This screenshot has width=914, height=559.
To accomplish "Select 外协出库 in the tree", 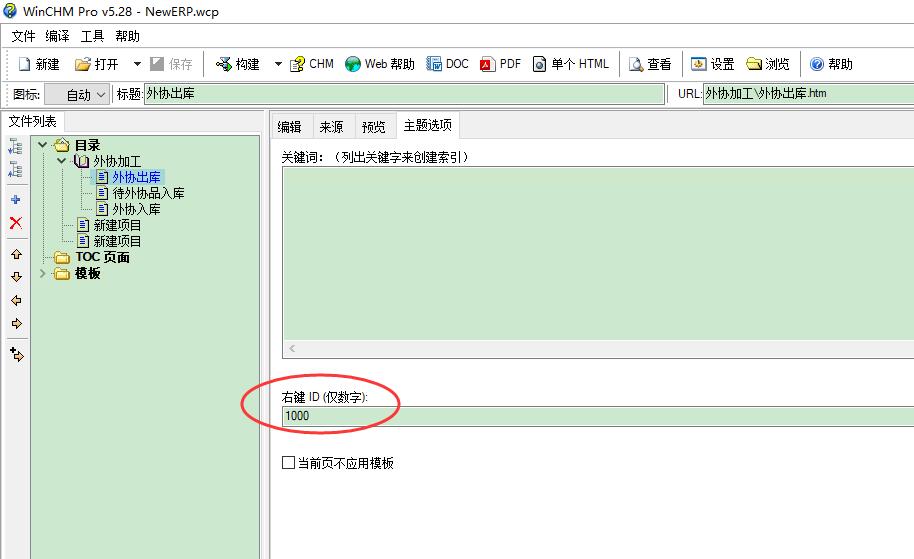I will pos(136,177).
